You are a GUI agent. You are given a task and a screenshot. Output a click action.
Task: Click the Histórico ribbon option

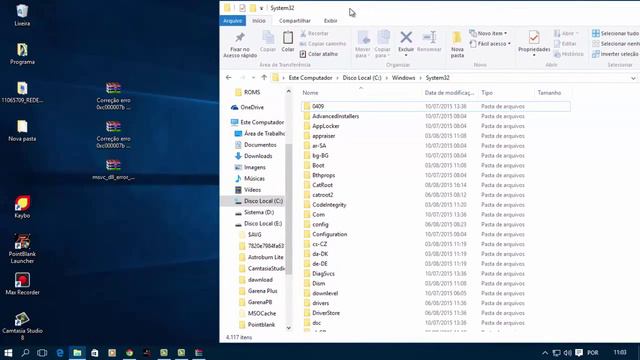click(569, 54)
